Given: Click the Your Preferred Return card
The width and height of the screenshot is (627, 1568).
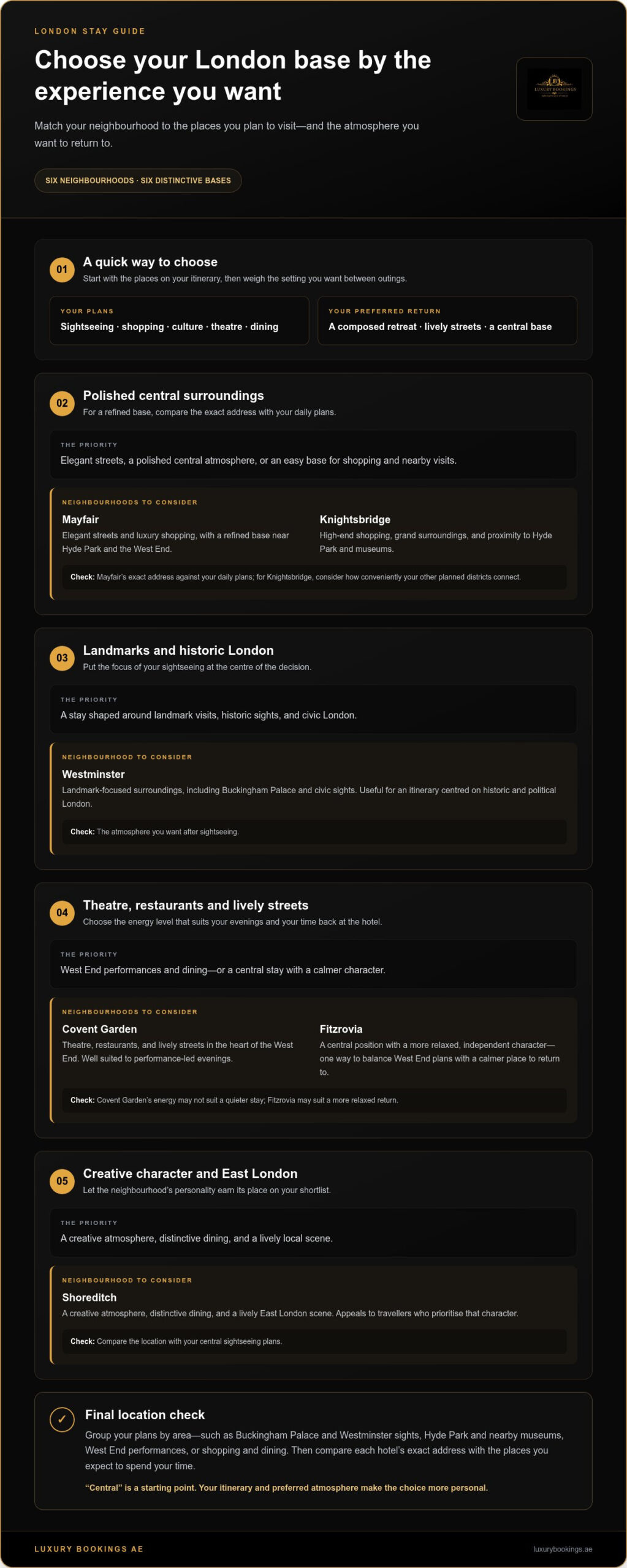Looking at the screenshot, I should (x=447, y=320).
